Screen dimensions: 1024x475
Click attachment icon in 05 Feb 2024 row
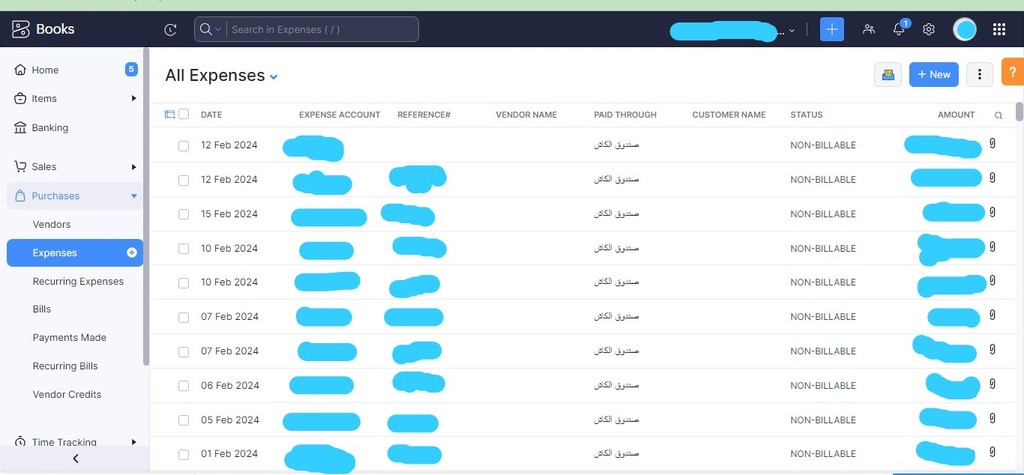pyautogui.click(x=993, y=418)
